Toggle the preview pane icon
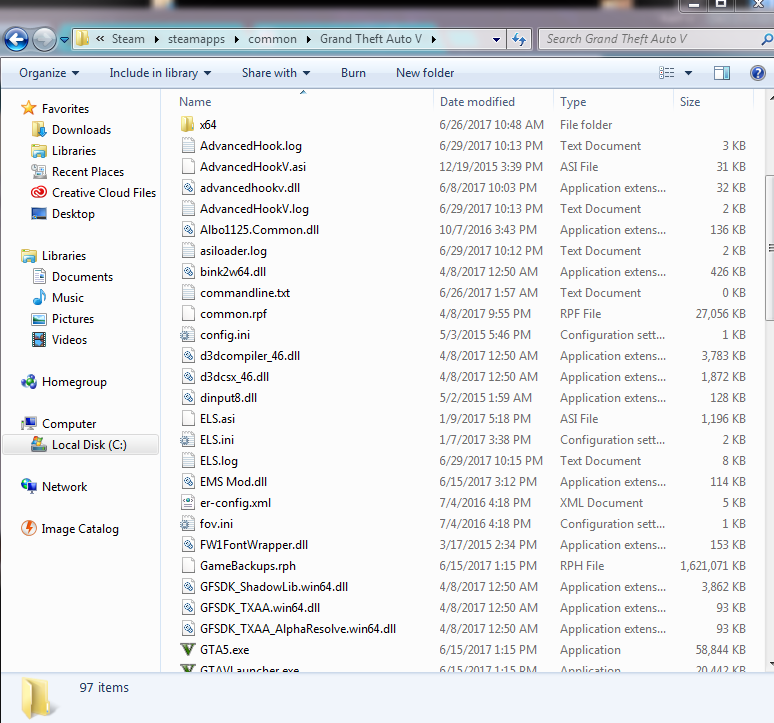 coord(722,73)
